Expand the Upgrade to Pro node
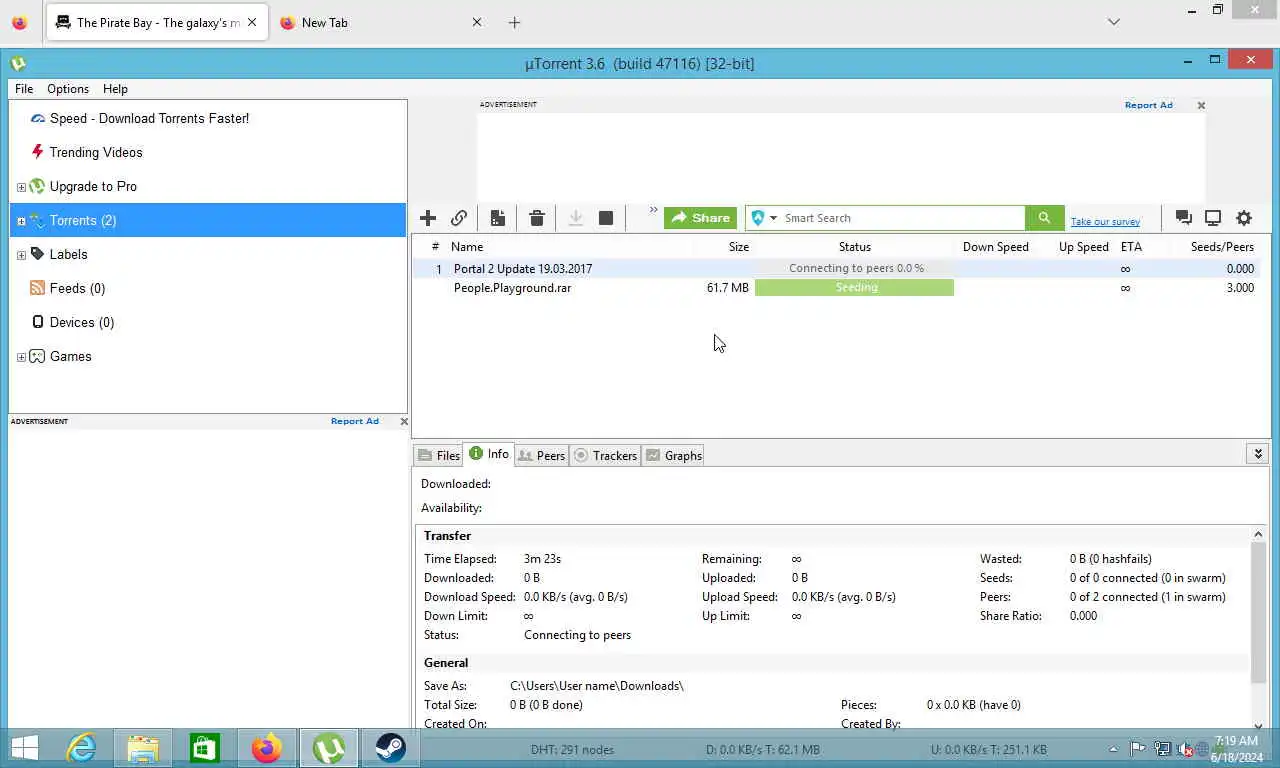This screenshot has width=1280, height=768. [21, 187]
